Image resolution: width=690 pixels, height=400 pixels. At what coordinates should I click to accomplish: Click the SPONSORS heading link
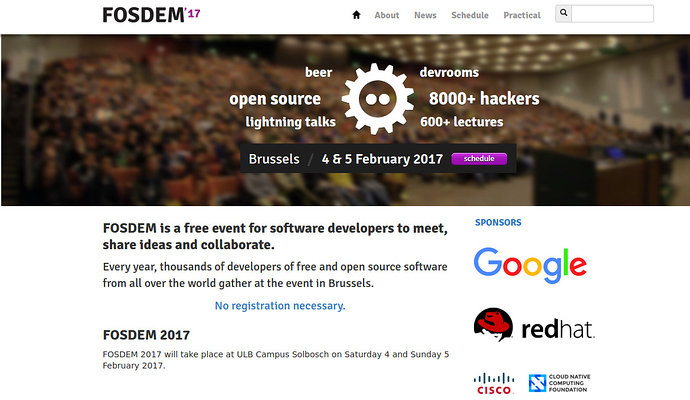pyautogui.click(x=498, y=222)
